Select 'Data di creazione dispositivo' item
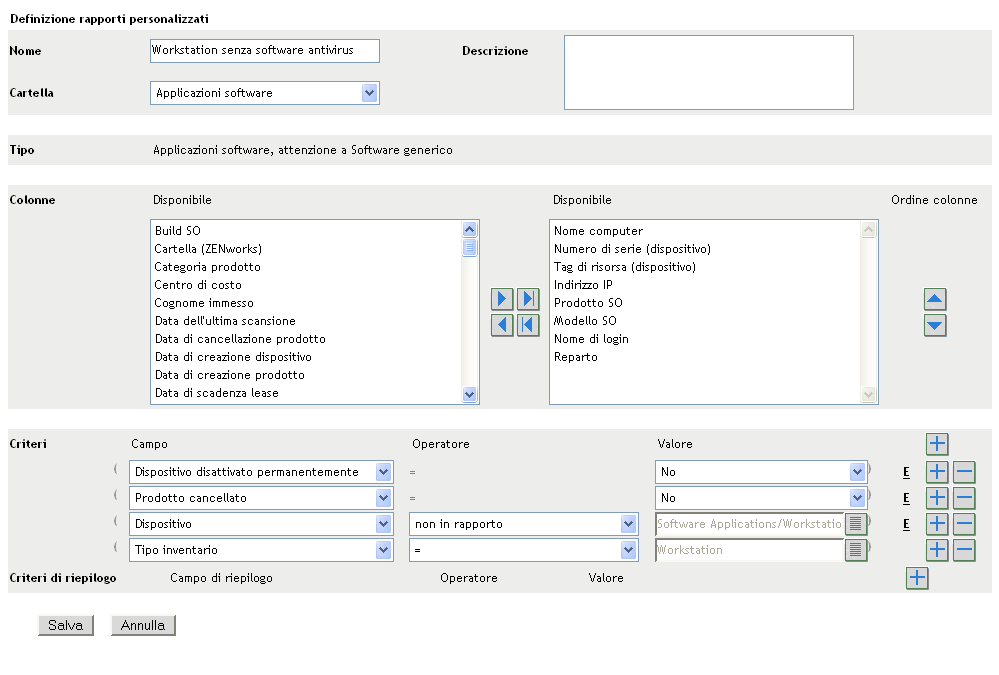This screenshot has height=675, width=999. [306, 357]
